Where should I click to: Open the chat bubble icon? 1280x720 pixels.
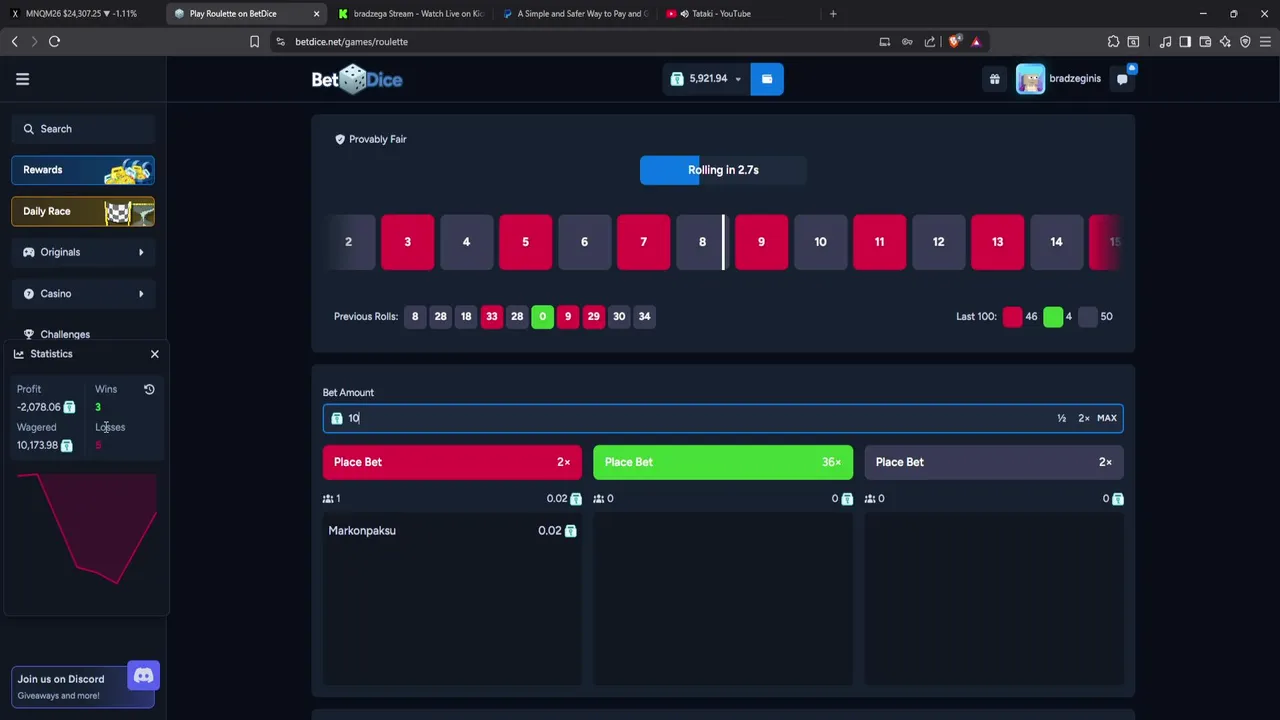click(1123, 79)
